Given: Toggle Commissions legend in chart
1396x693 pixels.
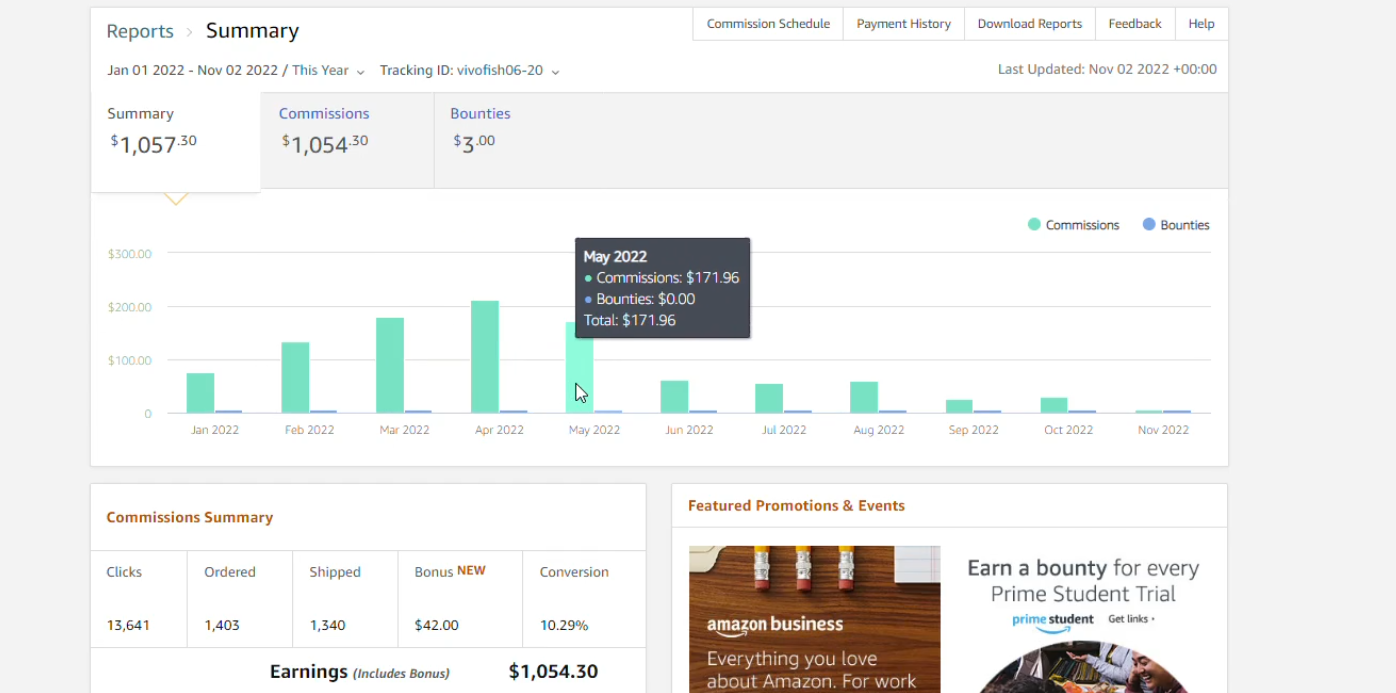Looking at the screenshot, I should (x=1073, y=225).
